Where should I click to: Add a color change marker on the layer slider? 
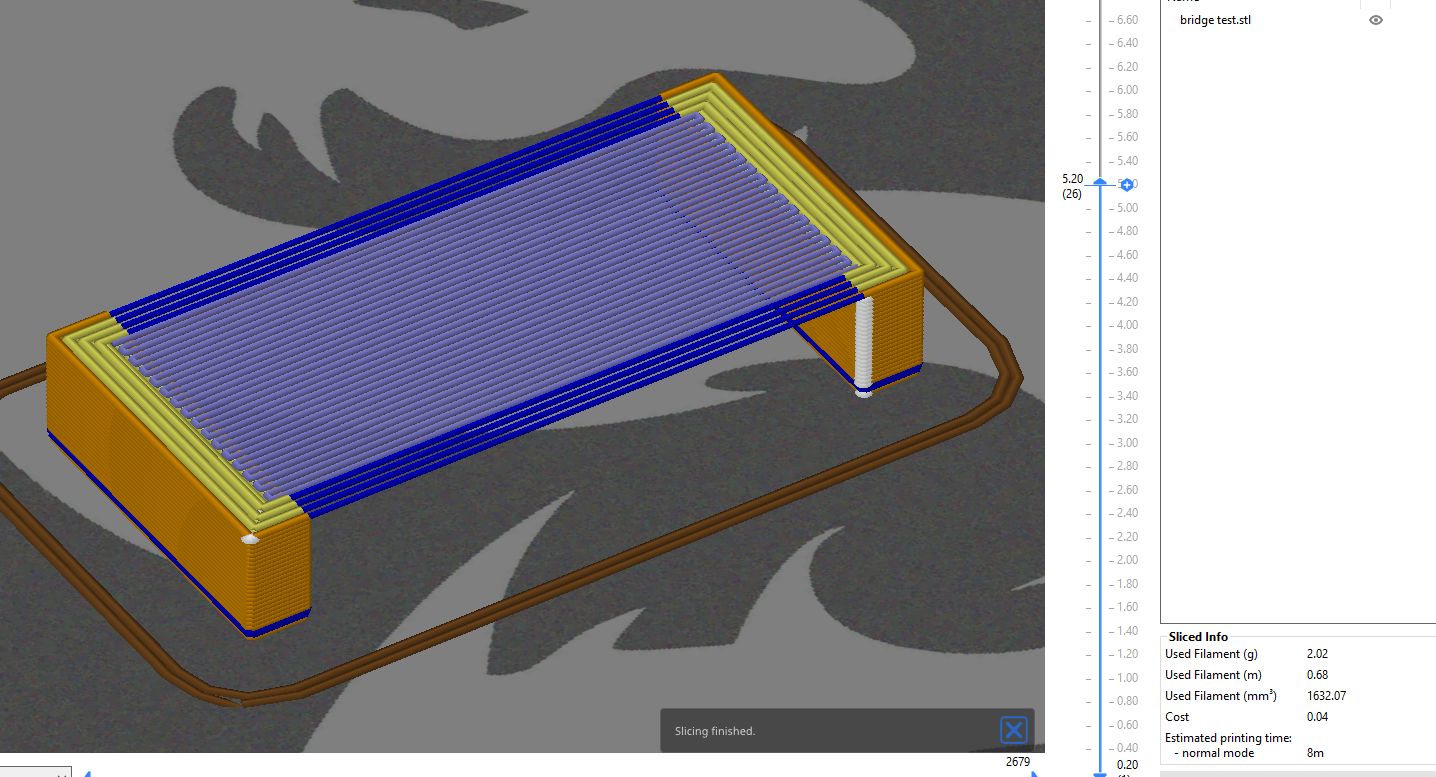coord(1126,184)
